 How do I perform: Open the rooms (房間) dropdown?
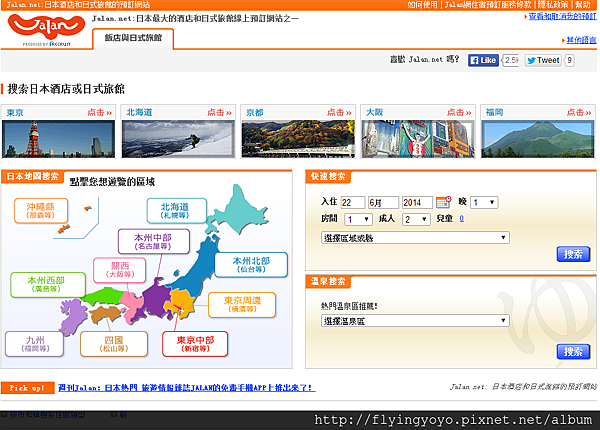(x=358, y=219)
